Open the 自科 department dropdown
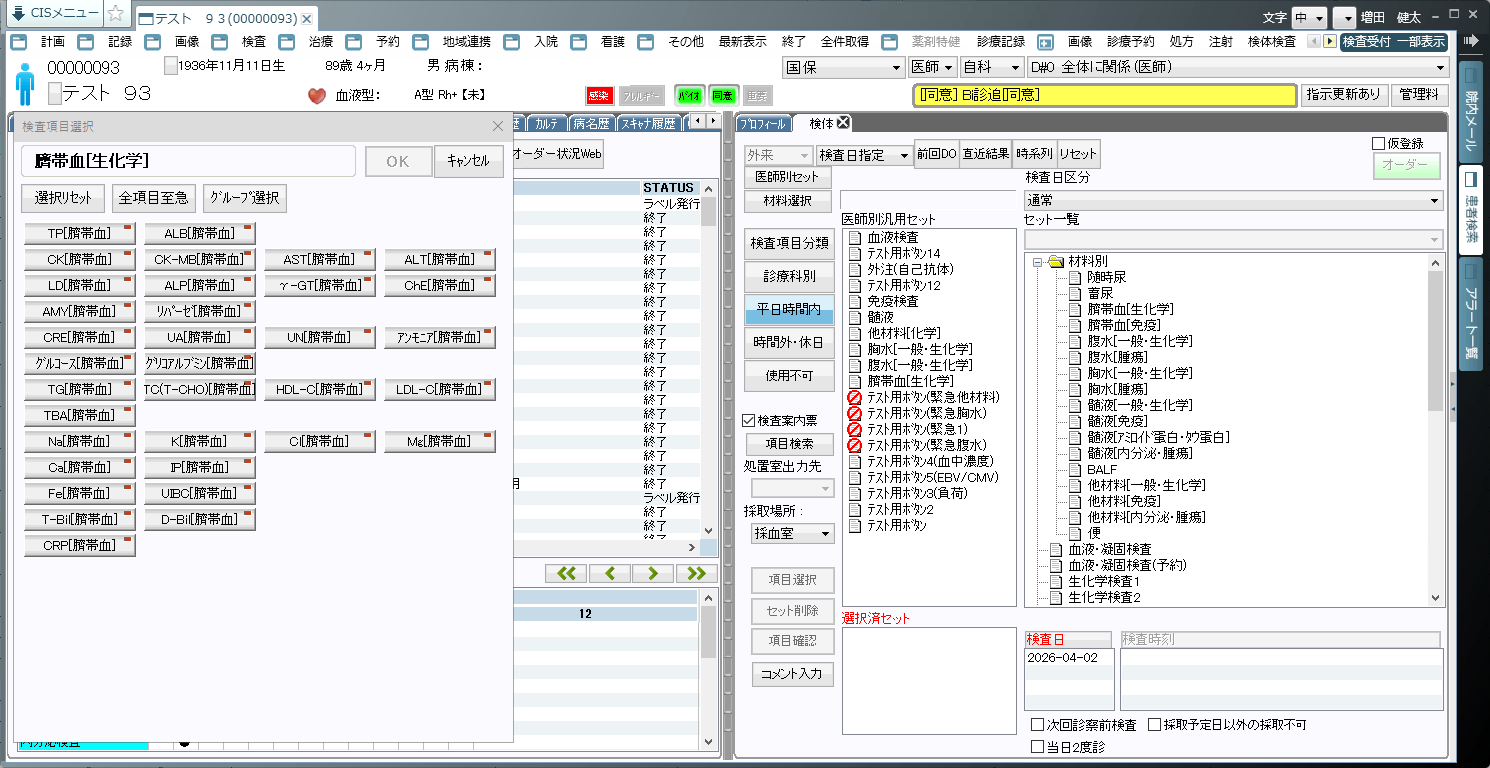1490x768 pixels. 992,67
